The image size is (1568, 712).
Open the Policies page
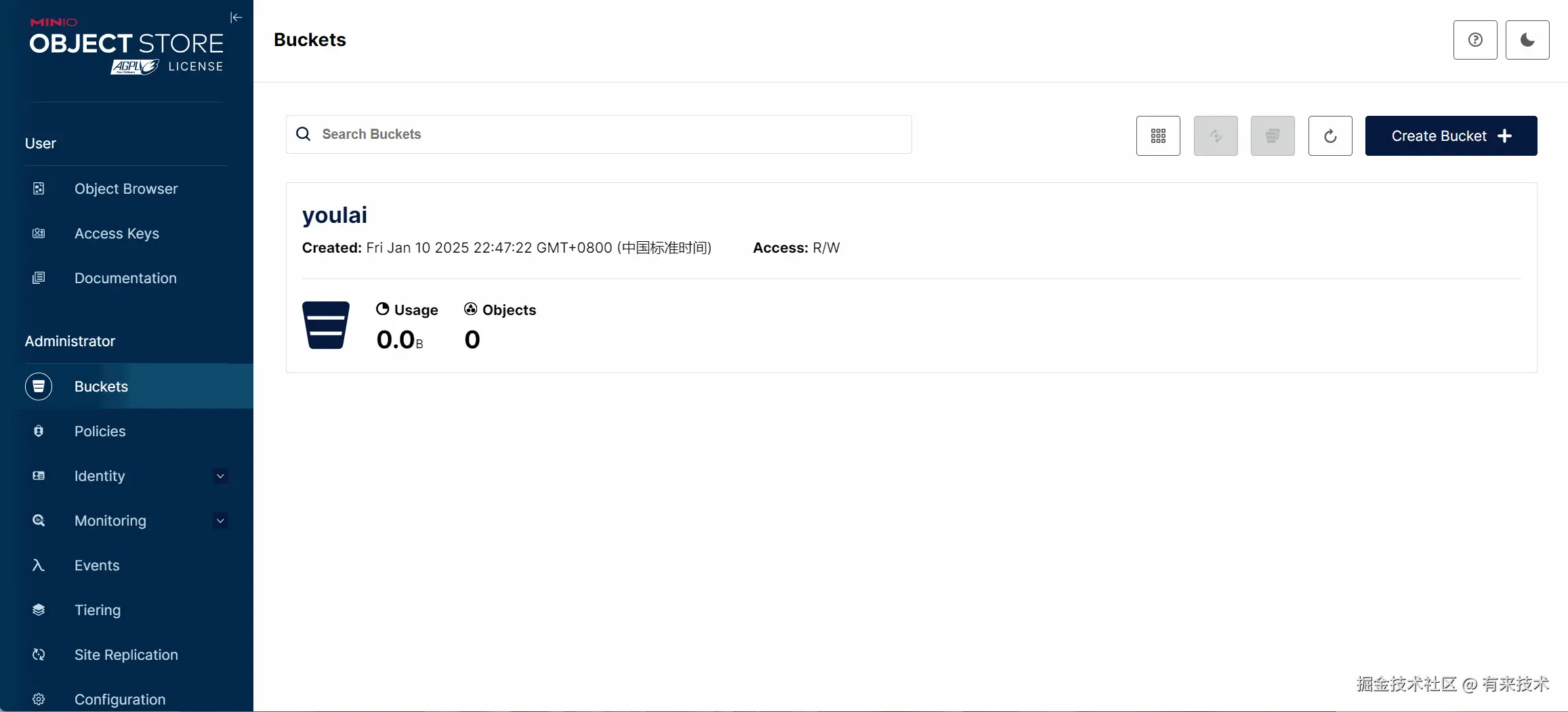click(x=100, y=431)
